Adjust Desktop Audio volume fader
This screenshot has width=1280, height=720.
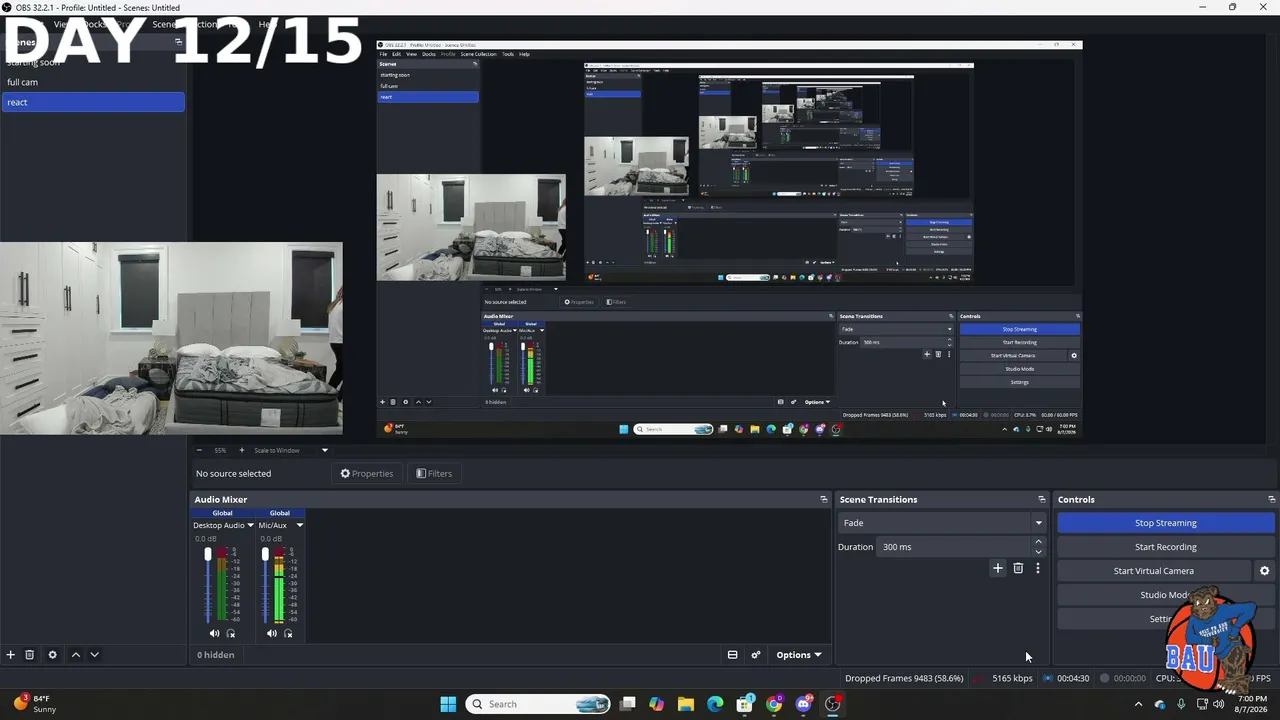point(208,554)
